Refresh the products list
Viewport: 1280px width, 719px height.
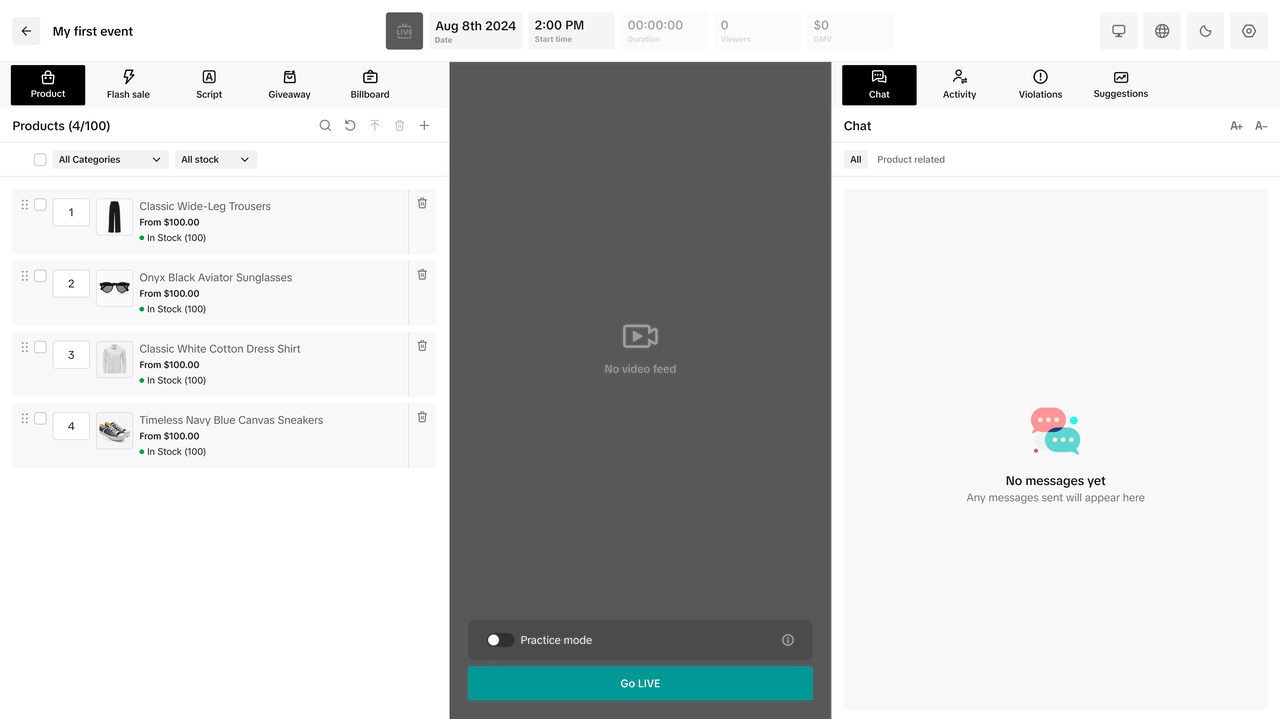tap(350, 126)
